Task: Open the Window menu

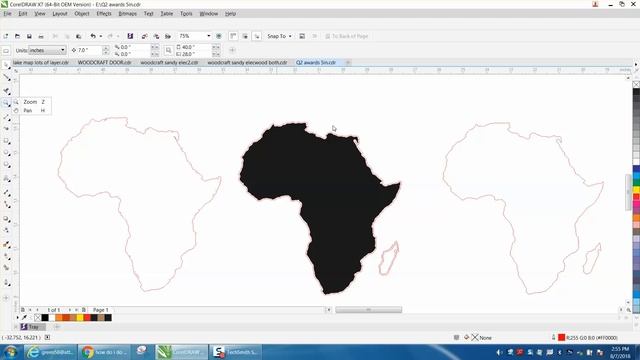Action: 209,13
